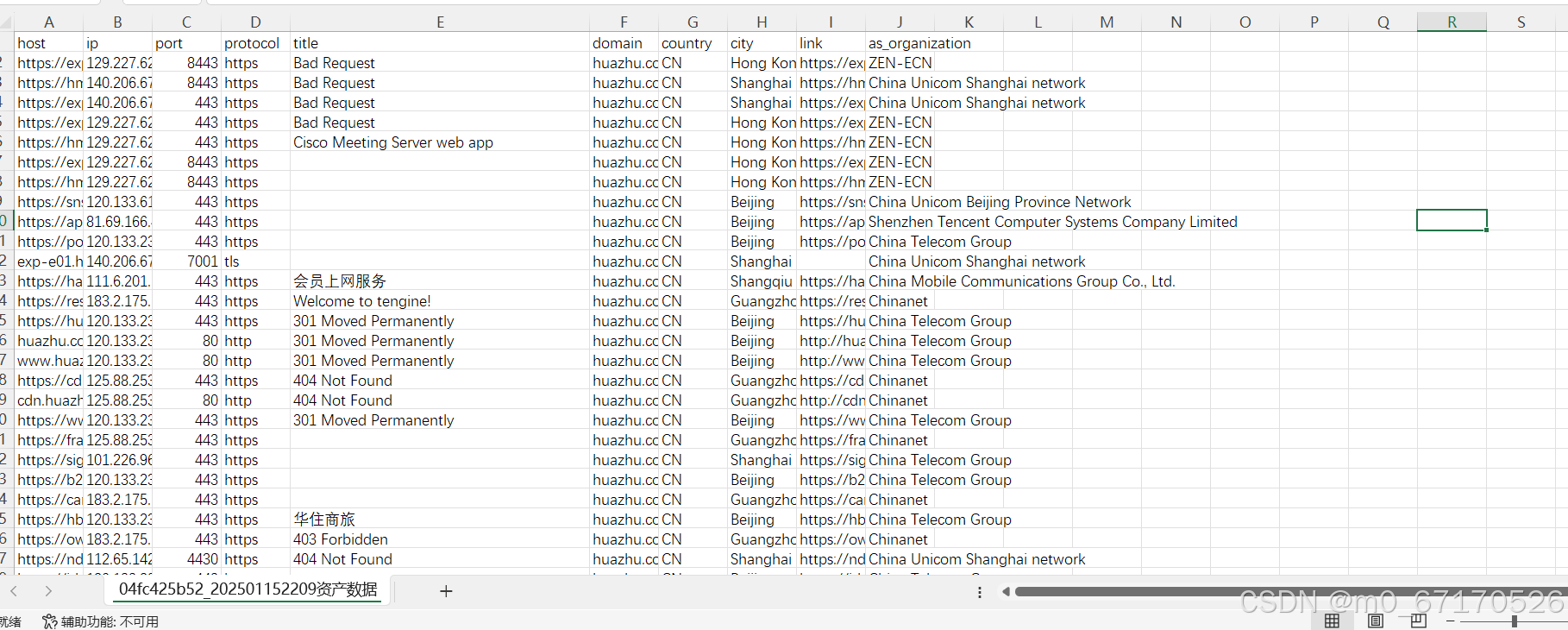Switch to Normal view icon
Screen dimensions: 1568x630
(x=1332, y=621)
